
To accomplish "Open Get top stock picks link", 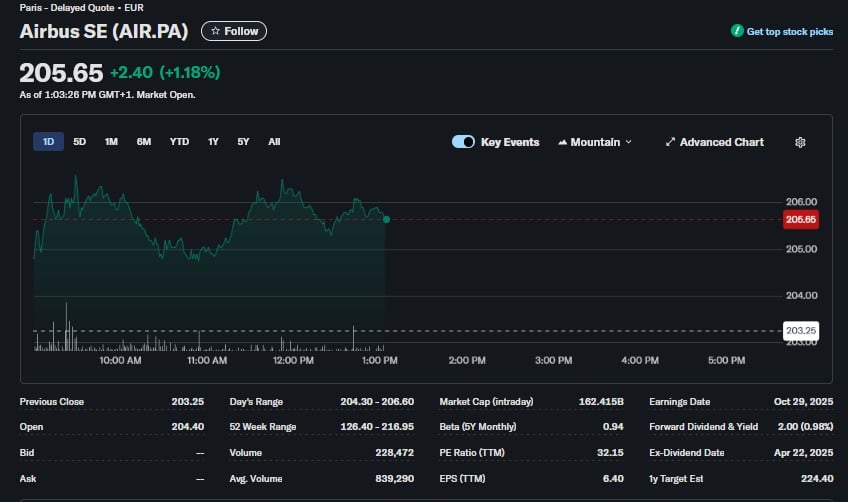I will (x=782, y=31).
